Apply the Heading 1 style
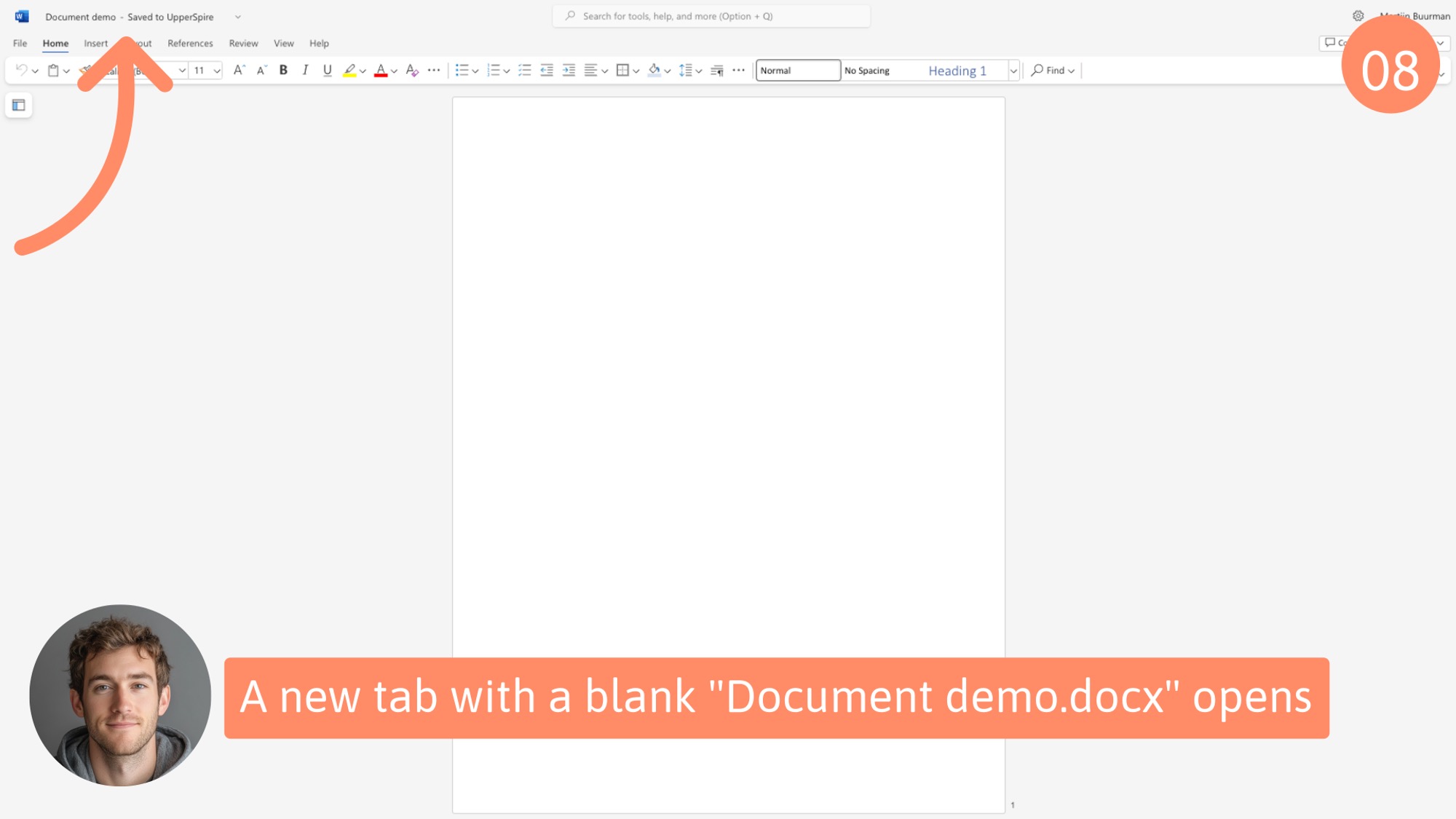Image resolution: width=1456 pixels, height=819 pixels. coord(957,71)
